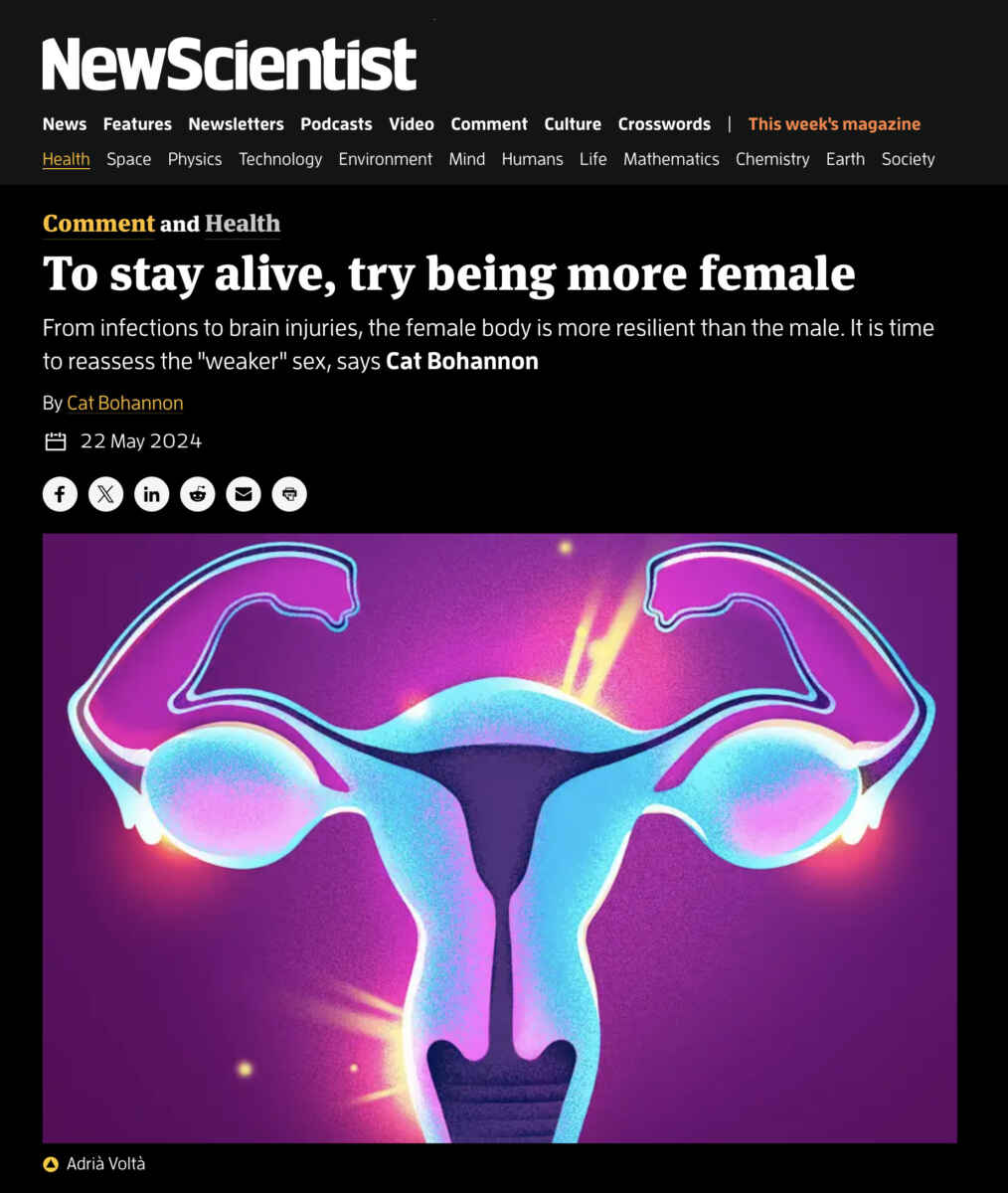Share on Reddit icon
Screen dimensions: 1008x1193
pos(198,494)
